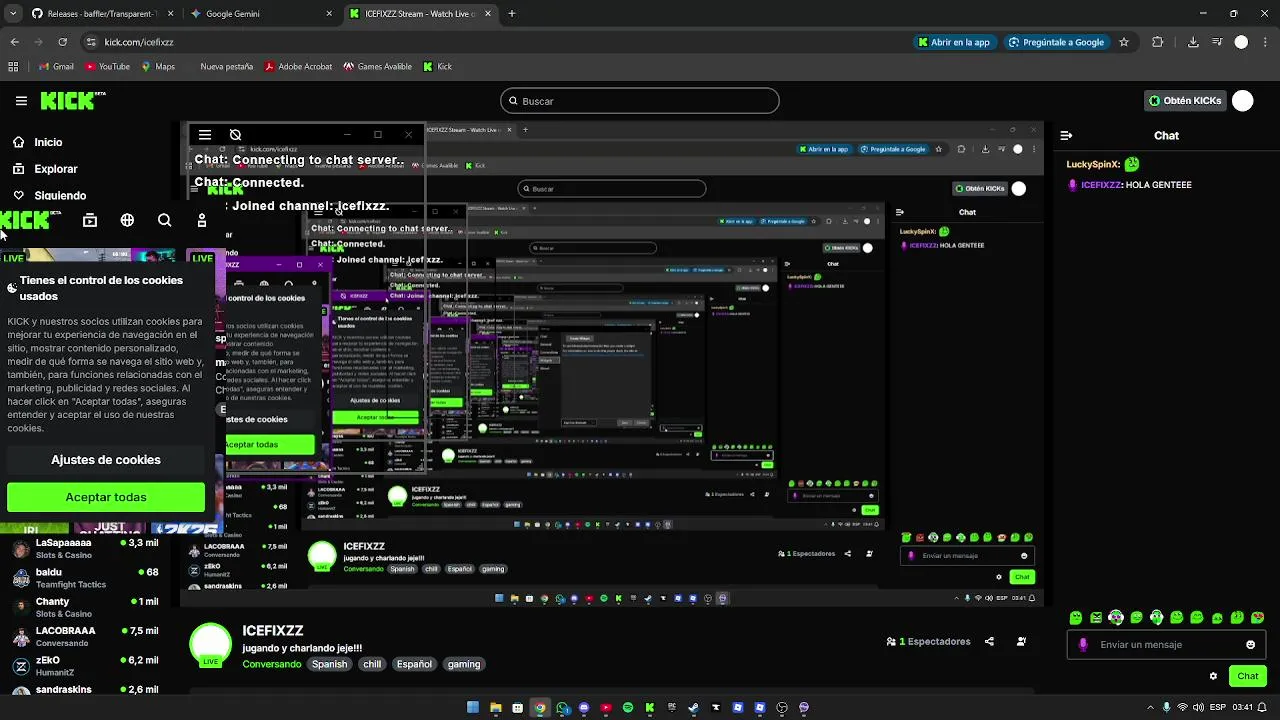The image size is (1280, 720).
Task: Open sandraskins channel in sidebar
Action: [85, 690]
